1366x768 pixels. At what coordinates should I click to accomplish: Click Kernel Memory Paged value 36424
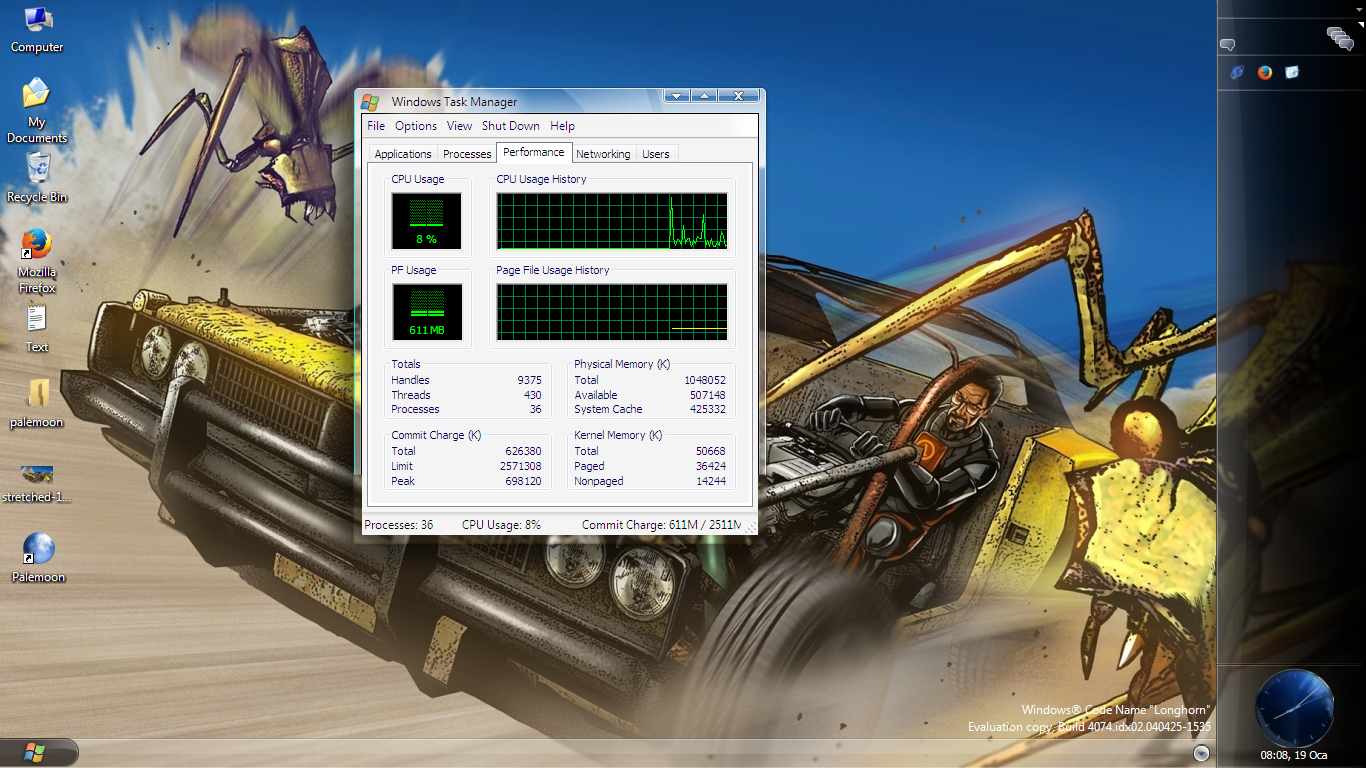click(711, 466)
